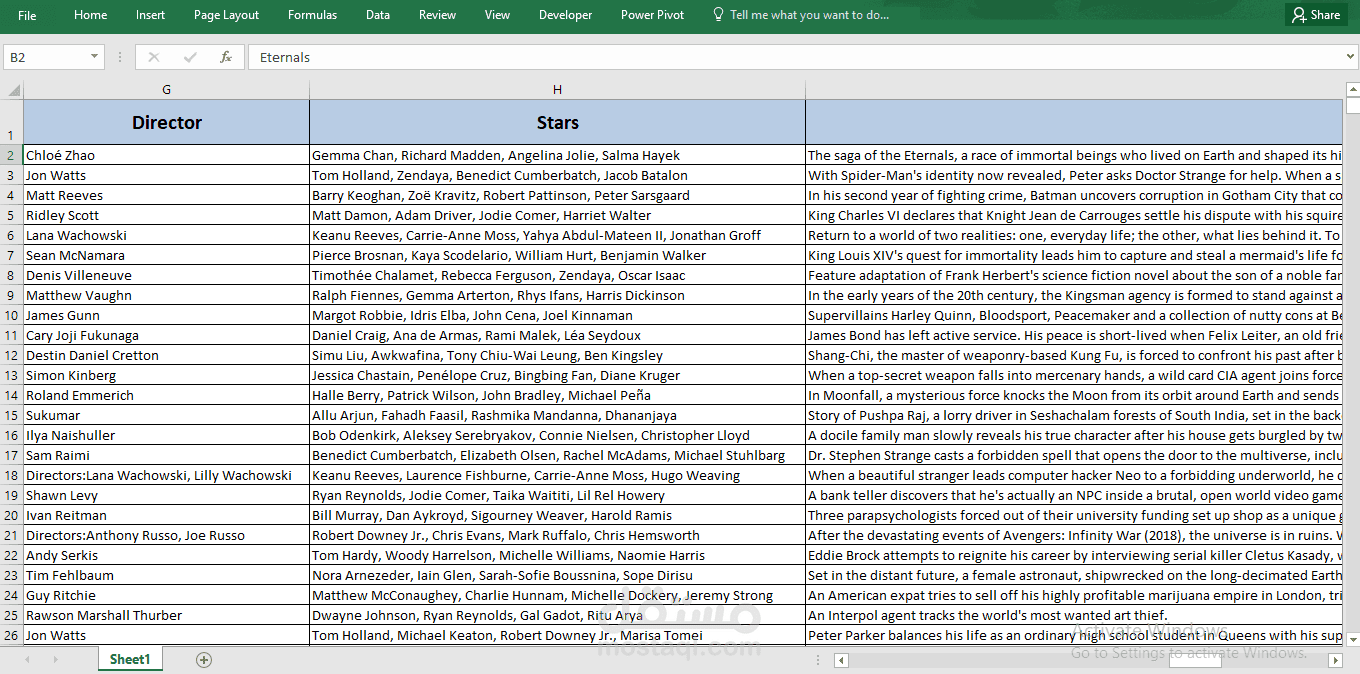Click the Select All corner triangle
This screenshot has height=674, width=1360.
click(12, 90)
